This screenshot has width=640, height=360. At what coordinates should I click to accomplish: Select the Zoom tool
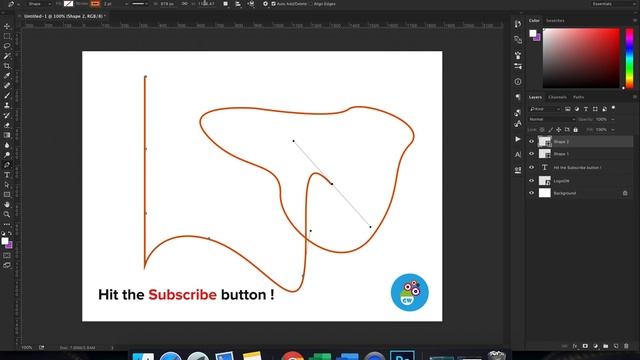point(7,214)
